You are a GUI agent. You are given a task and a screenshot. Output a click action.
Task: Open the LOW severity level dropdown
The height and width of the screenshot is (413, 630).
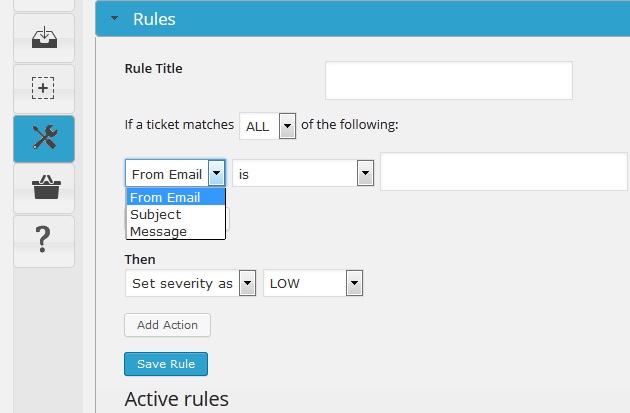click(313, 283)
